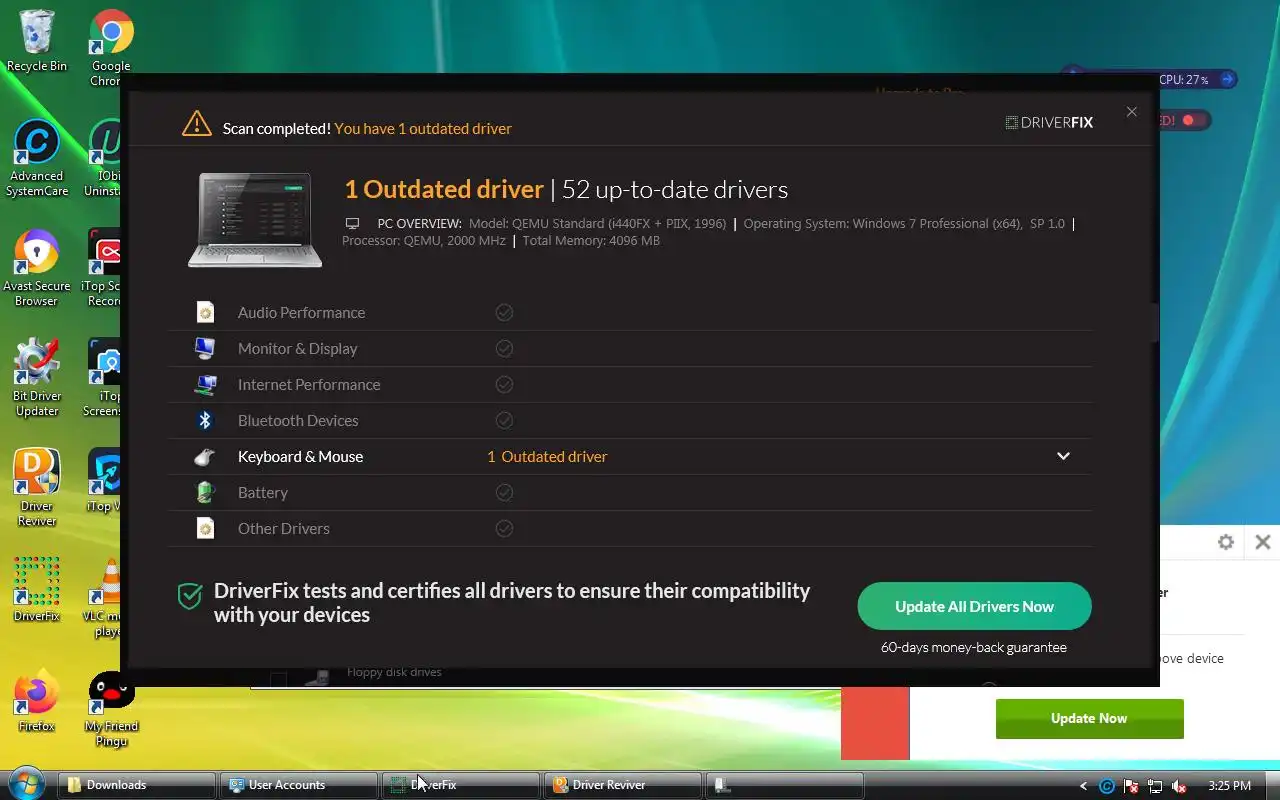The image size is (1280, 800).
Task: Click green Update Now button
Action: [x=1089, y=718]
